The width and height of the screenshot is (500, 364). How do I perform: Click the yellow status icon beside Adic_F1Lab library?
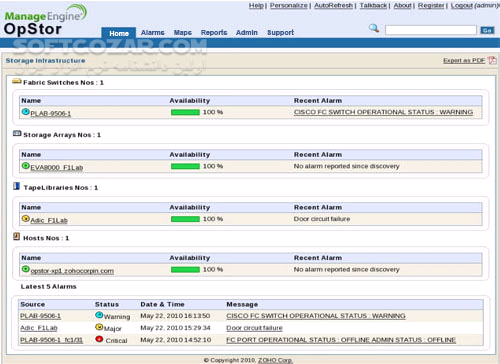tap(25, 219)
